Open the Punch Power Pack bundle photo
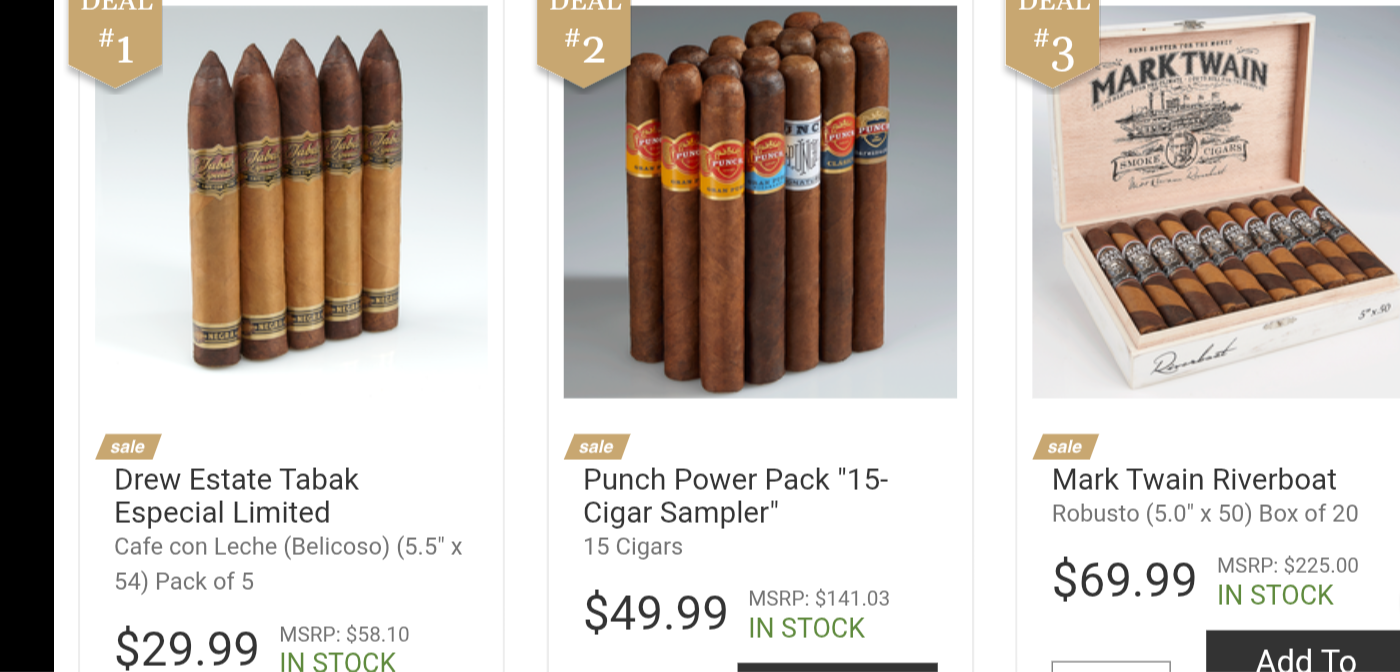Image resolution: width=1400 pixels, height=672 pixels. pos(760,202)
